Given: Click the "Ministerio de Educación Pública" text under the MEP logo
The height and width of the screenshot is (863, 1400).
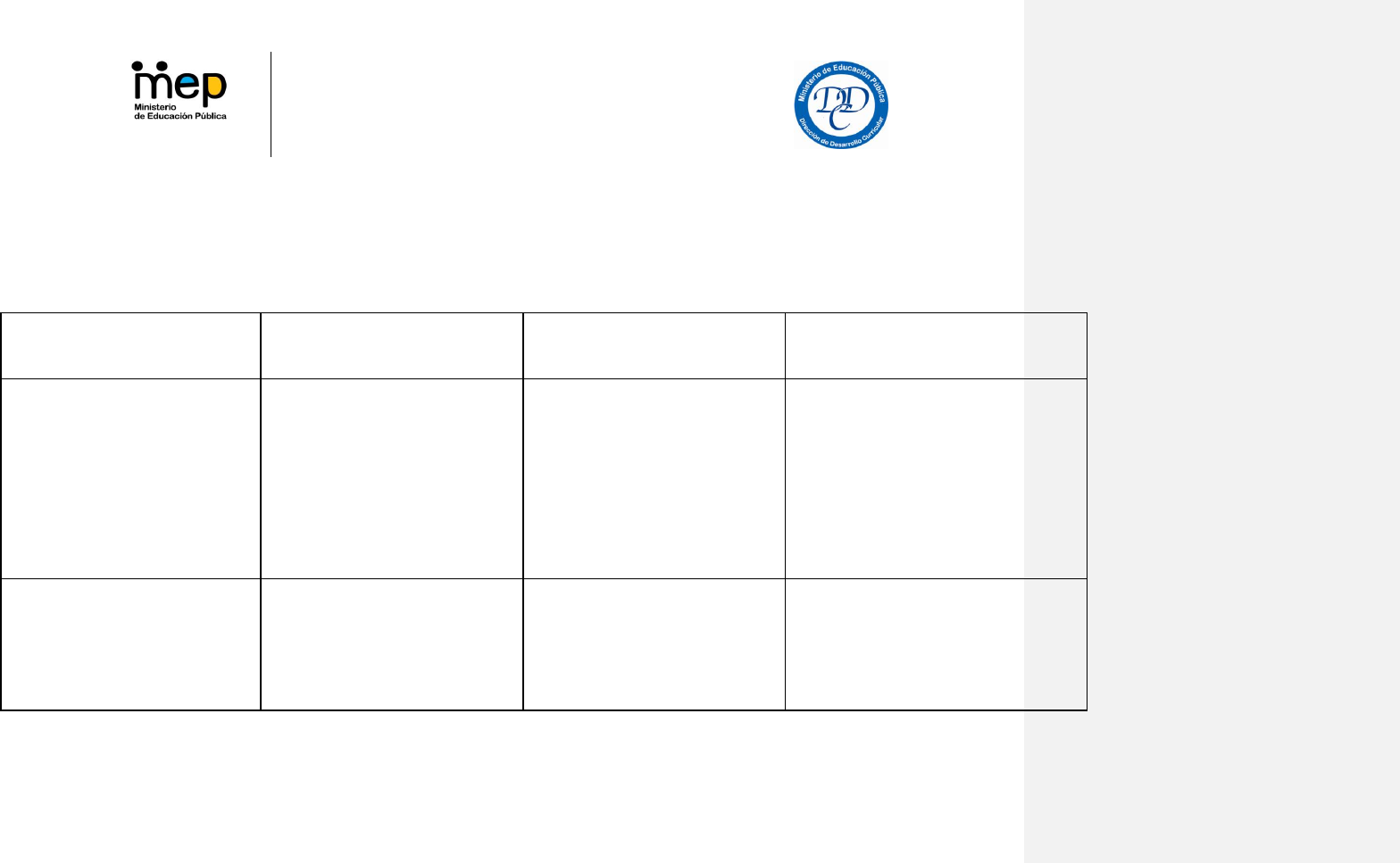Looking at the screenshot, I should 179,112.
